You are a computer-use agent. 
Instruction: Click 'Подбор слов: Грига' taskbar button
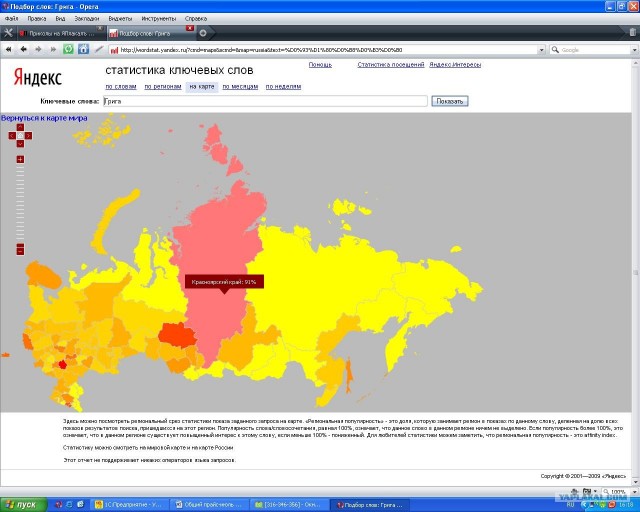[369, 505]
